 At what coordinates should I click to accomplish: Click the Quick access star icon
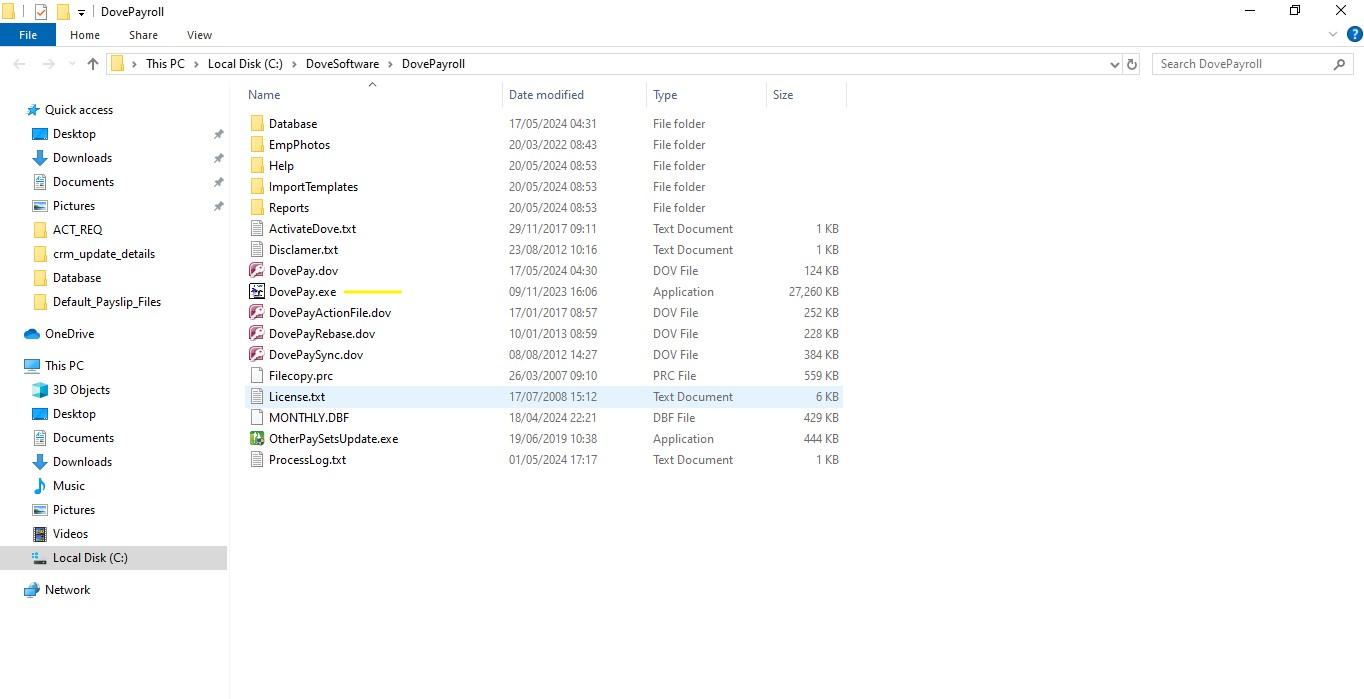tap(32, 110)
